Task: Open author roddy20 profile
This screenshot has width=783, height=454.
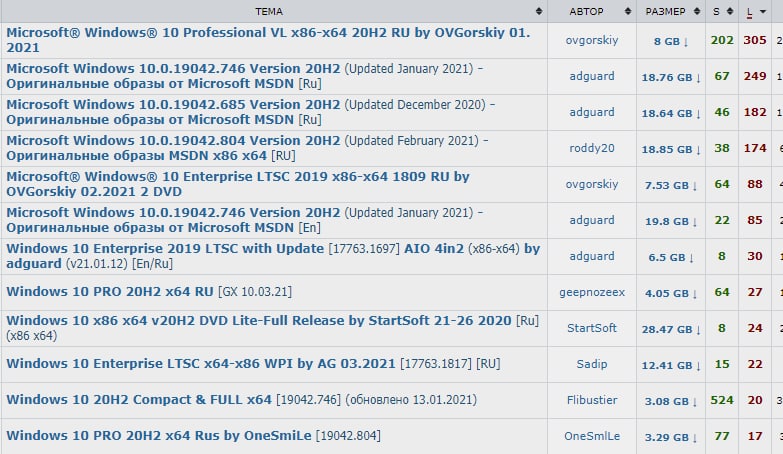Action: (x=592, y=148)
